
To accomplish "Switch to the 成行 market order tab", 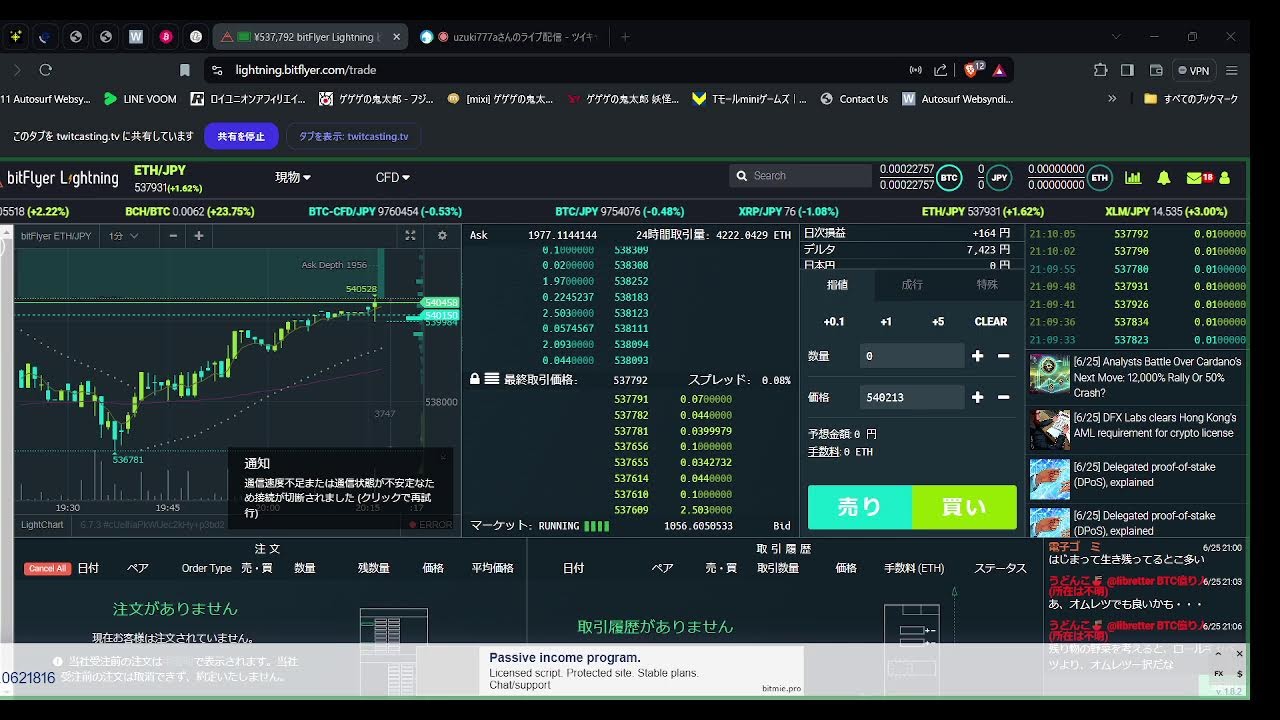I will tap(912, 285).
